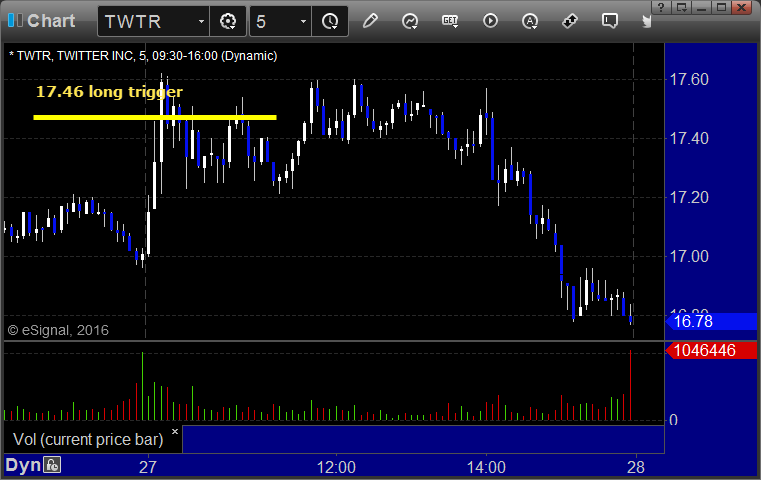Expand the interval 5 dropdown arrow
Image resolution: width=761 pixels, height=480 pixels.
pyautogui.click(x=303, y=21)
